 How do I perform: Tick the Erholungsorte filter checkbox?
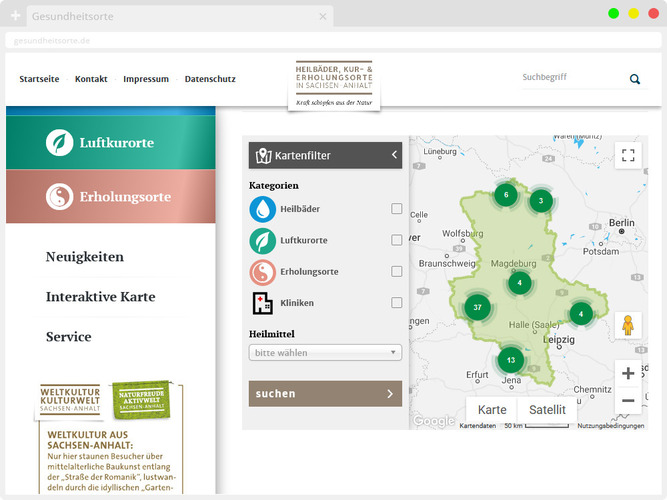[x=397, y=271]
